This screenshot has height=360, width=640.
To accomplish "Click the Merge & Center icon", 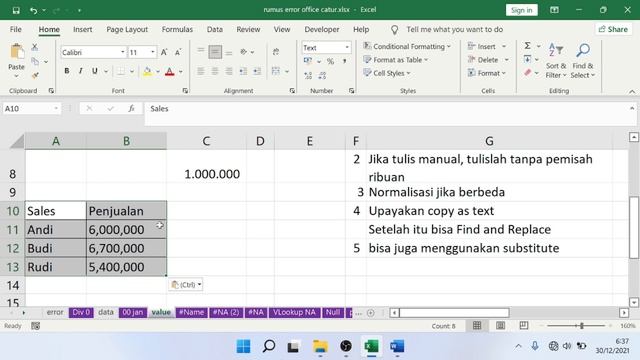I will (276, 71).
